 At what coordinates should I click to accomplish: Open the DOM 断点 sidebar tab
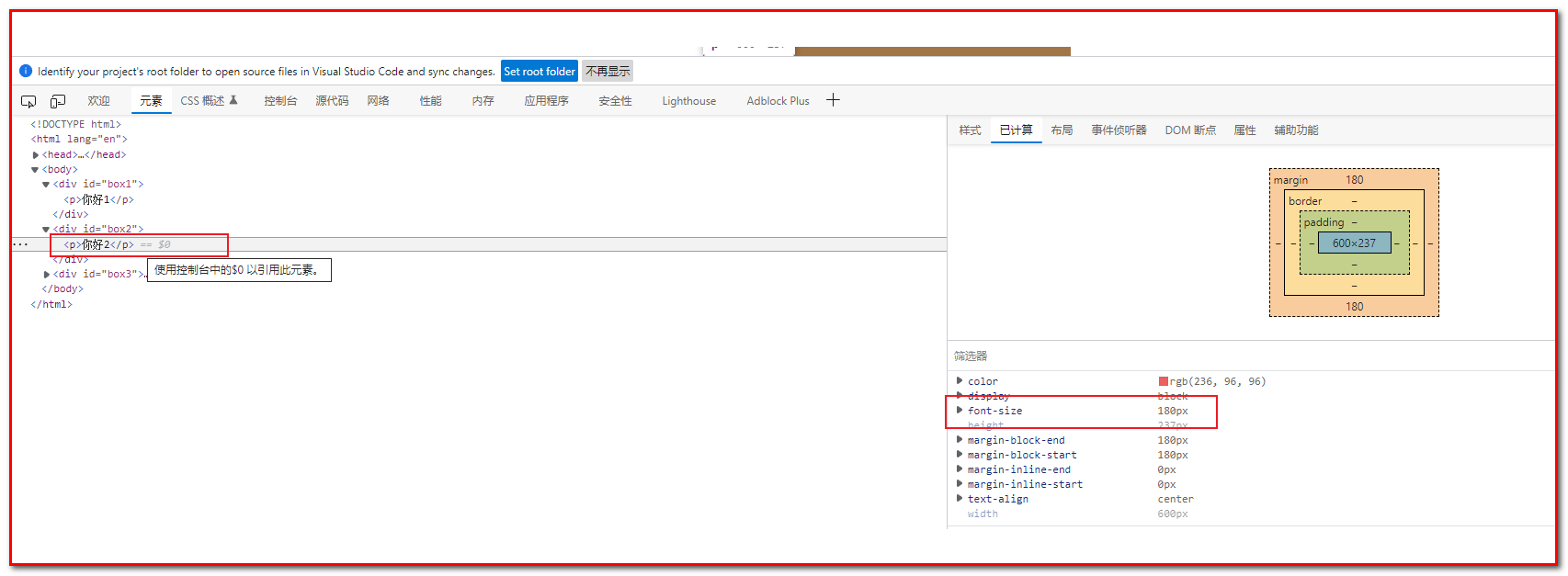[1190, 130]
